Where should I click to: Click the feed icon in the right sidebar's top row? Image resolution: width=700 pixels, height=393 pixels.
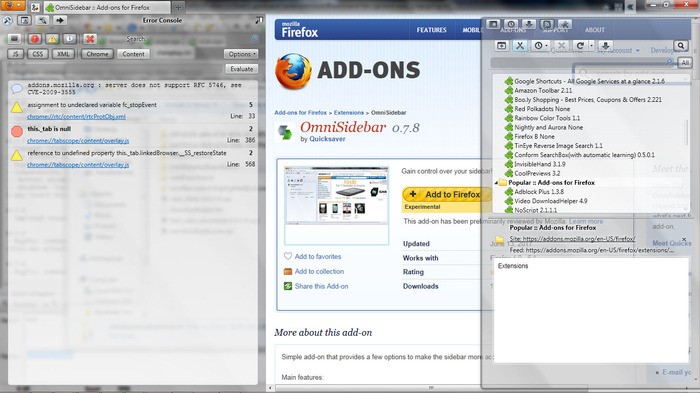pos(547,24)
